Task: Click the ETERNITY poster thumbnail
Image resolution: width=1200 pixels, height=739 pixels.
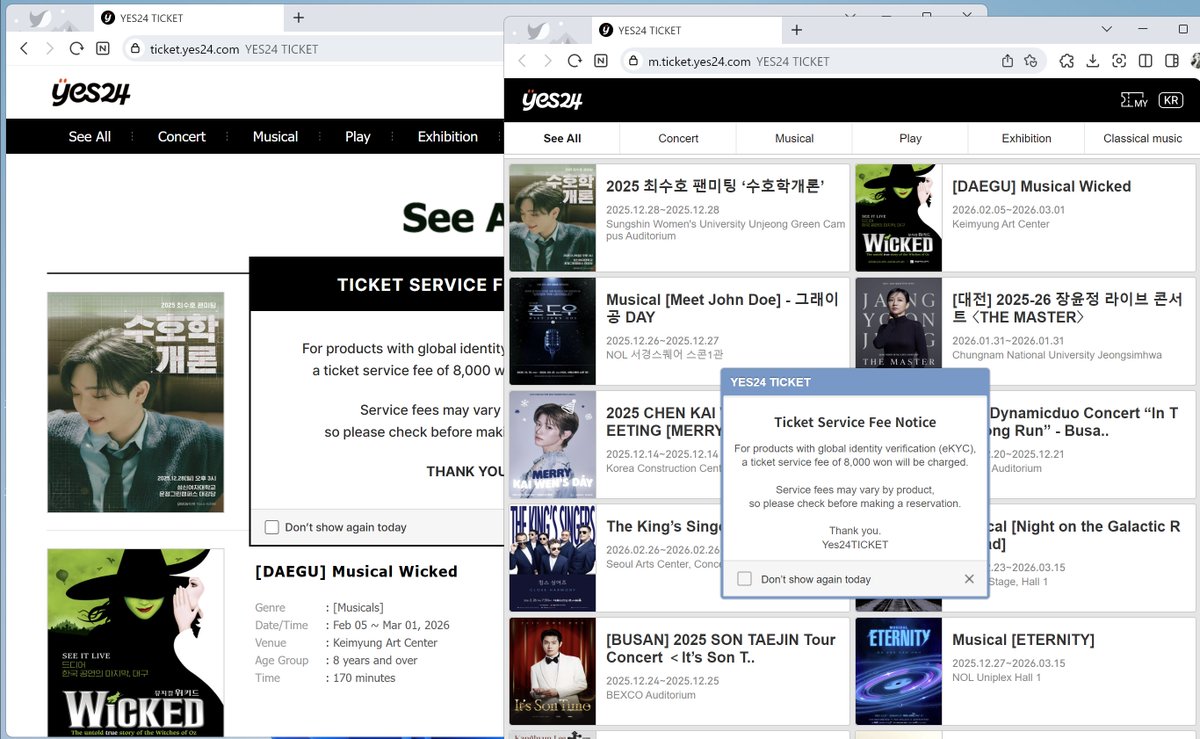Action: pyautogui.click(x=898, y=671)
